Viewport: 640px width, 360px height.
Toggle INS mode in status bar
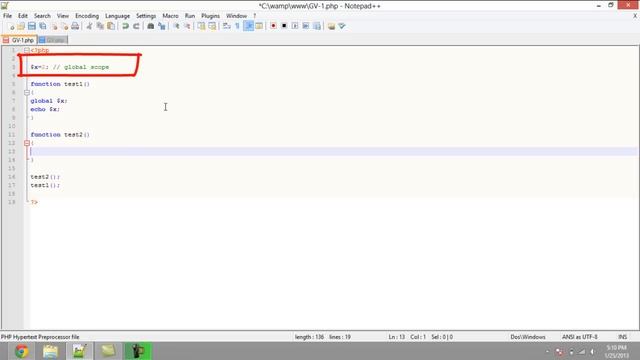(x=622, y=337)
